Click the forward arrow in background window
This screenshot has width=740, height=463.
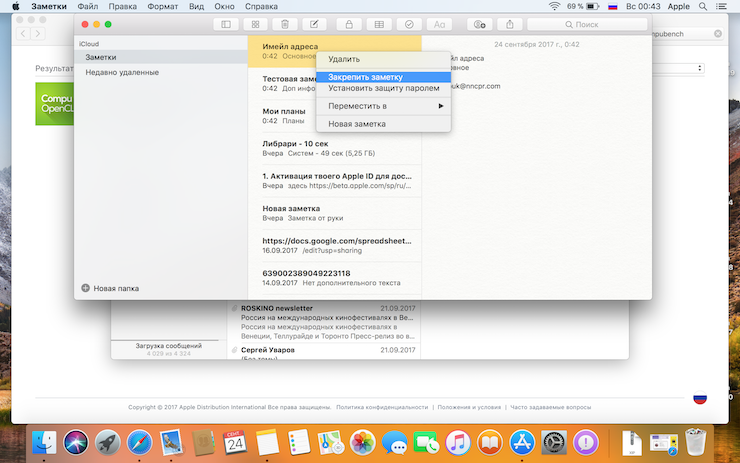point(38,34)
